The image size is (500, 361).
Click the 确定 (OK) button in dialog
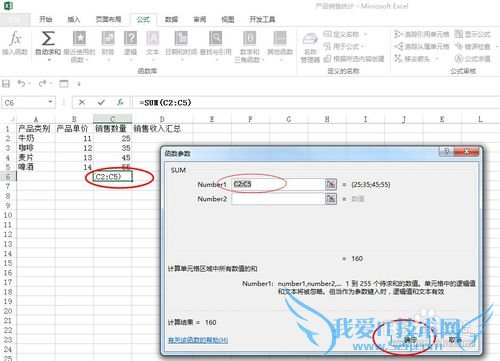click(x=410, y=340)
